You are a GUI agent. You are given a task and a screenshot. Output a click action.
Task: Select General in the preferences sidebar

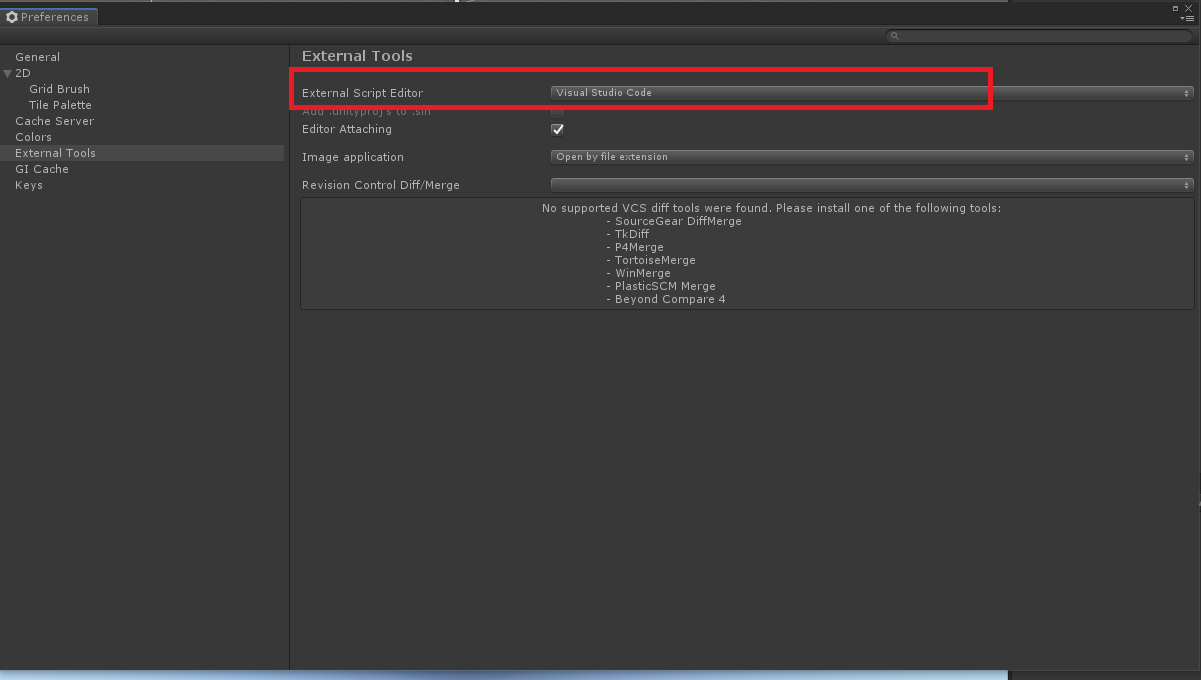tap(37, 57)
